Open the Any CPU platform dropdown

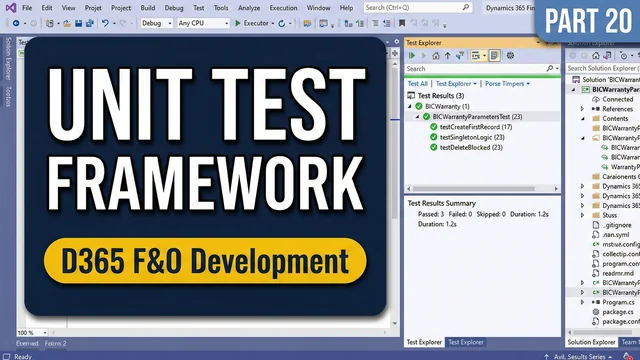point(203,23)
